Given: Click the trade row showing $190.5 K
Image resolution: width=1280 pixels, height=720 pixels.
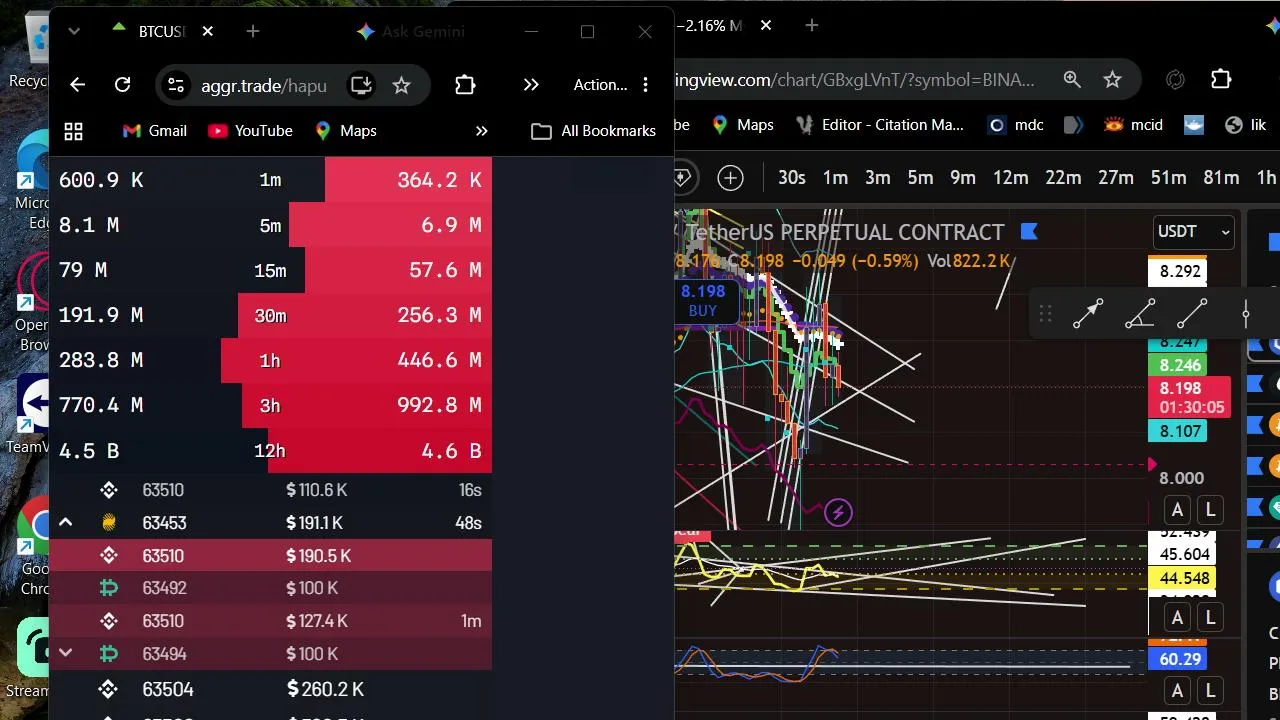Looking at the screenshot, I should [x=270, y=555].
